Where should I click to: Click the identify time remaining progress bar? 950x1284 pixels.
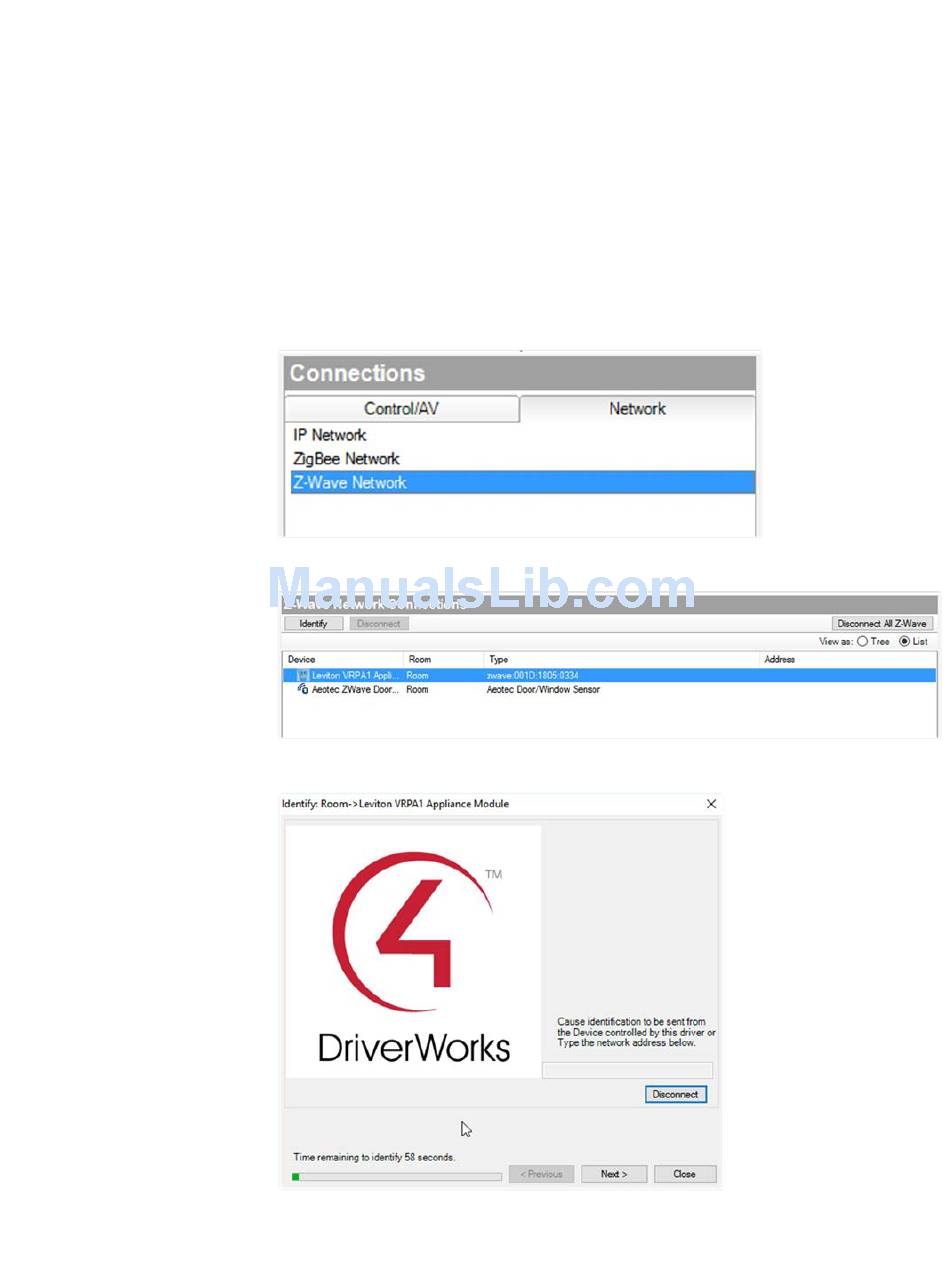[x=397, y=1177]
